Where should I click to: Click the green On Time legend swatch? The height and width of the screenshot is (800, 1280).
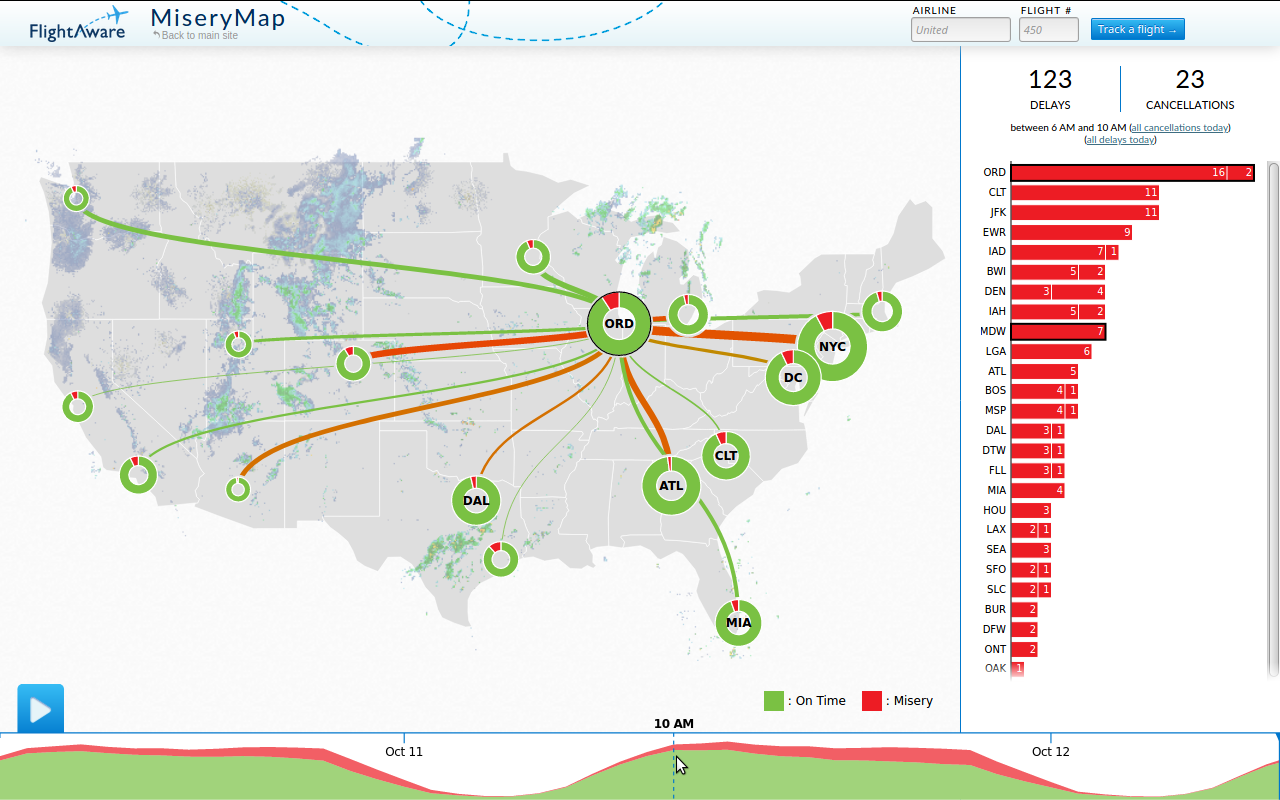click(x=774, y=701)
